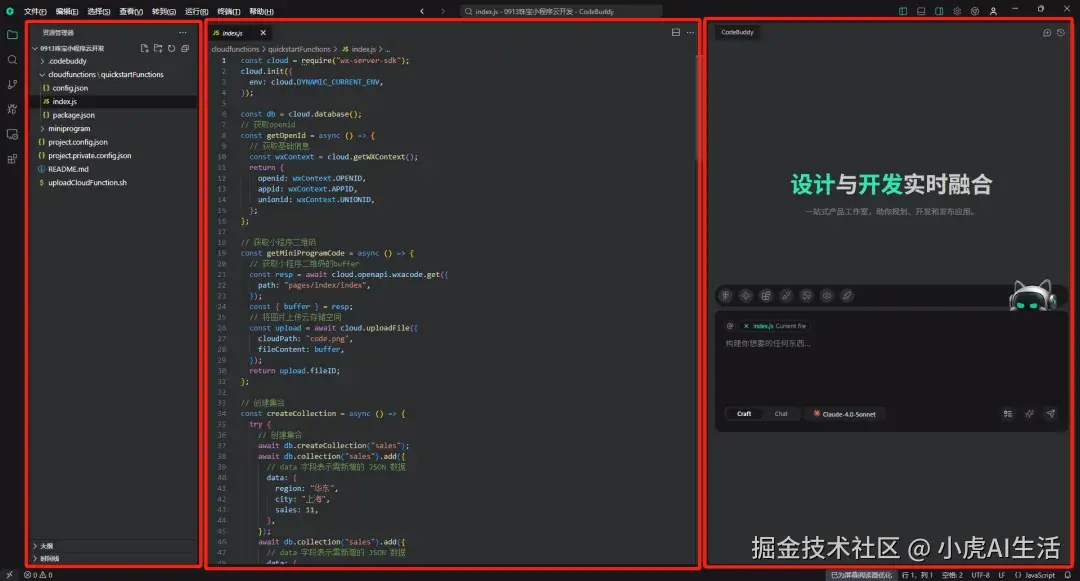This screenshot has width=1080, height=581.
Task: Click the CodeBuddy panel tab
Action: click(737, 32)
